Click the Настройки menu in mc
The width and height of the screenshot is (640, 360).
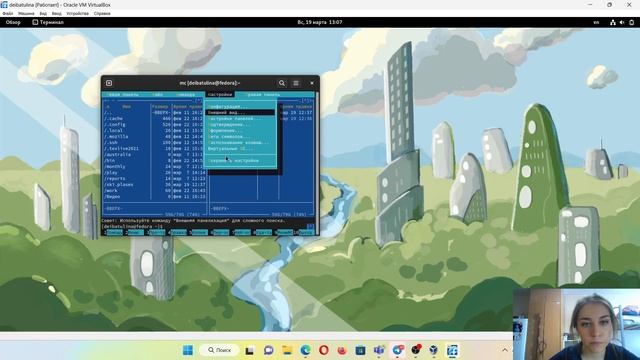point(220,95)
